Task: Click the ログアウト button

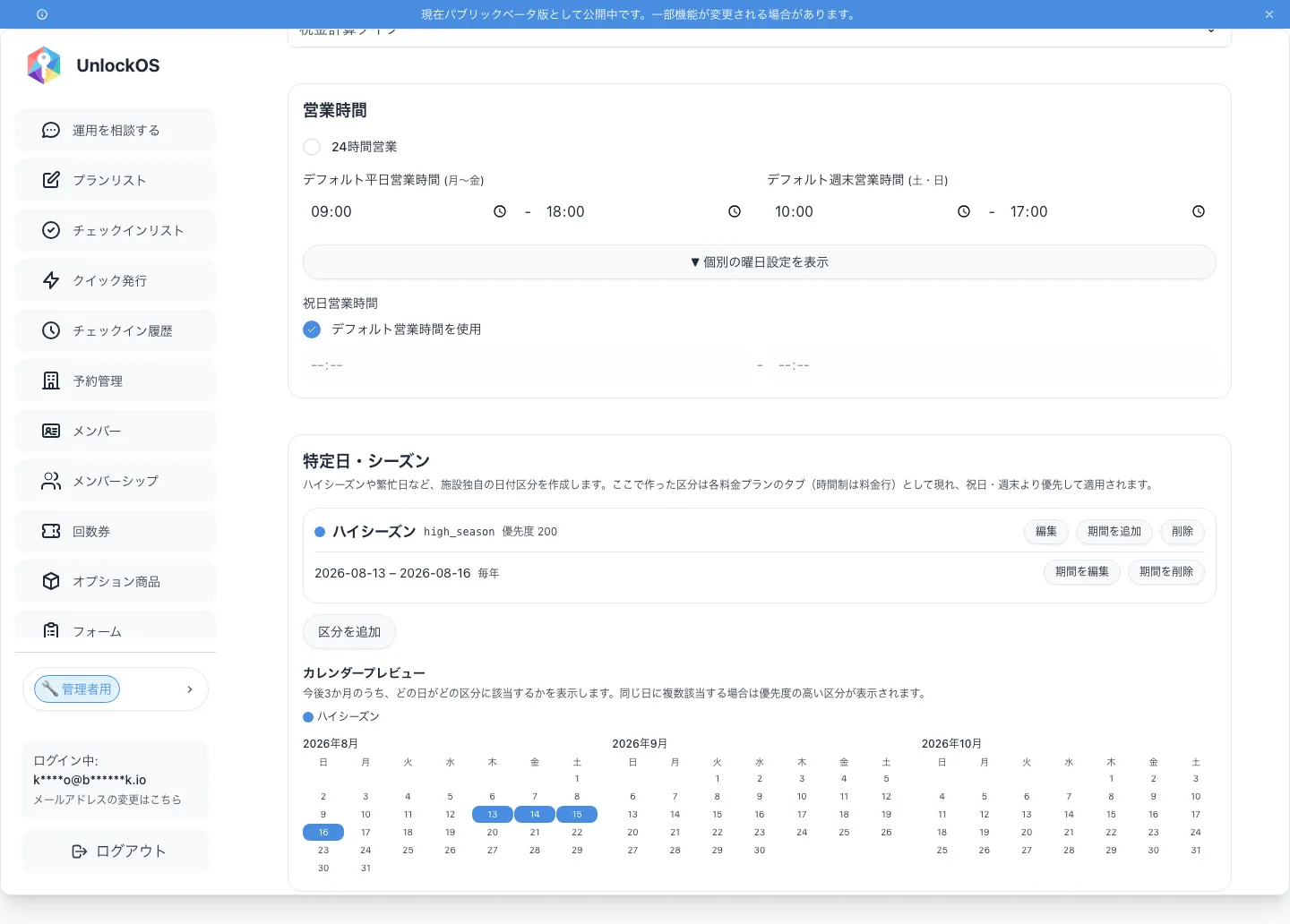Action: click(x=116, y=851)
